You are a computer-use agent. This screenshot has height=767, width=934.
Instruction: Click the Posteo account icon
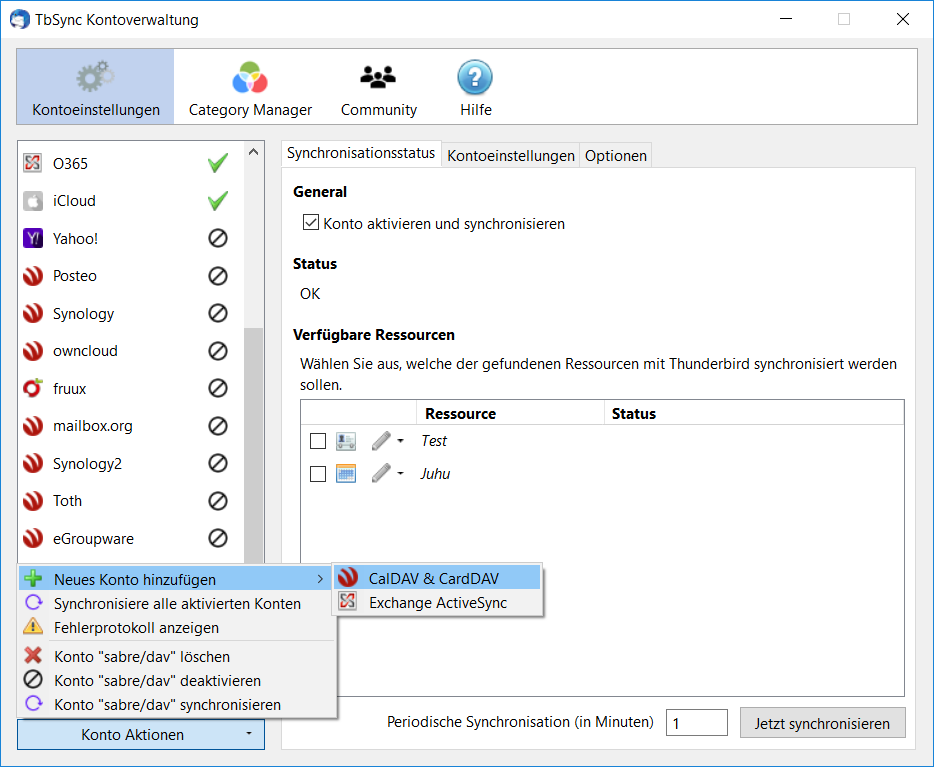pyautogui.click(x=33, y=276)
